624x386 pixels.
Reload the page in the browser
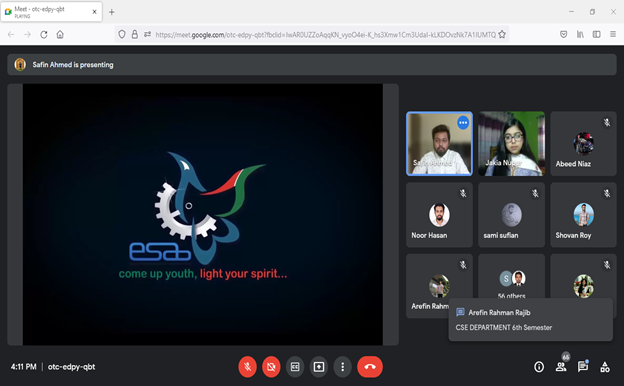(44, 35)
